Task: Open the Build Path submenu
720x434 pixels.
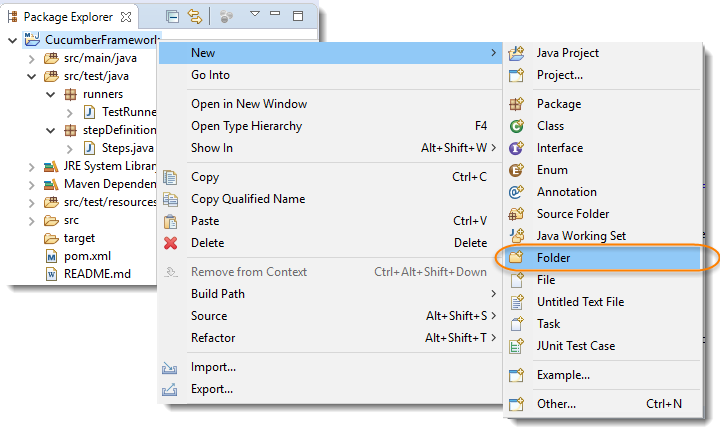Action: click(331, 294)
